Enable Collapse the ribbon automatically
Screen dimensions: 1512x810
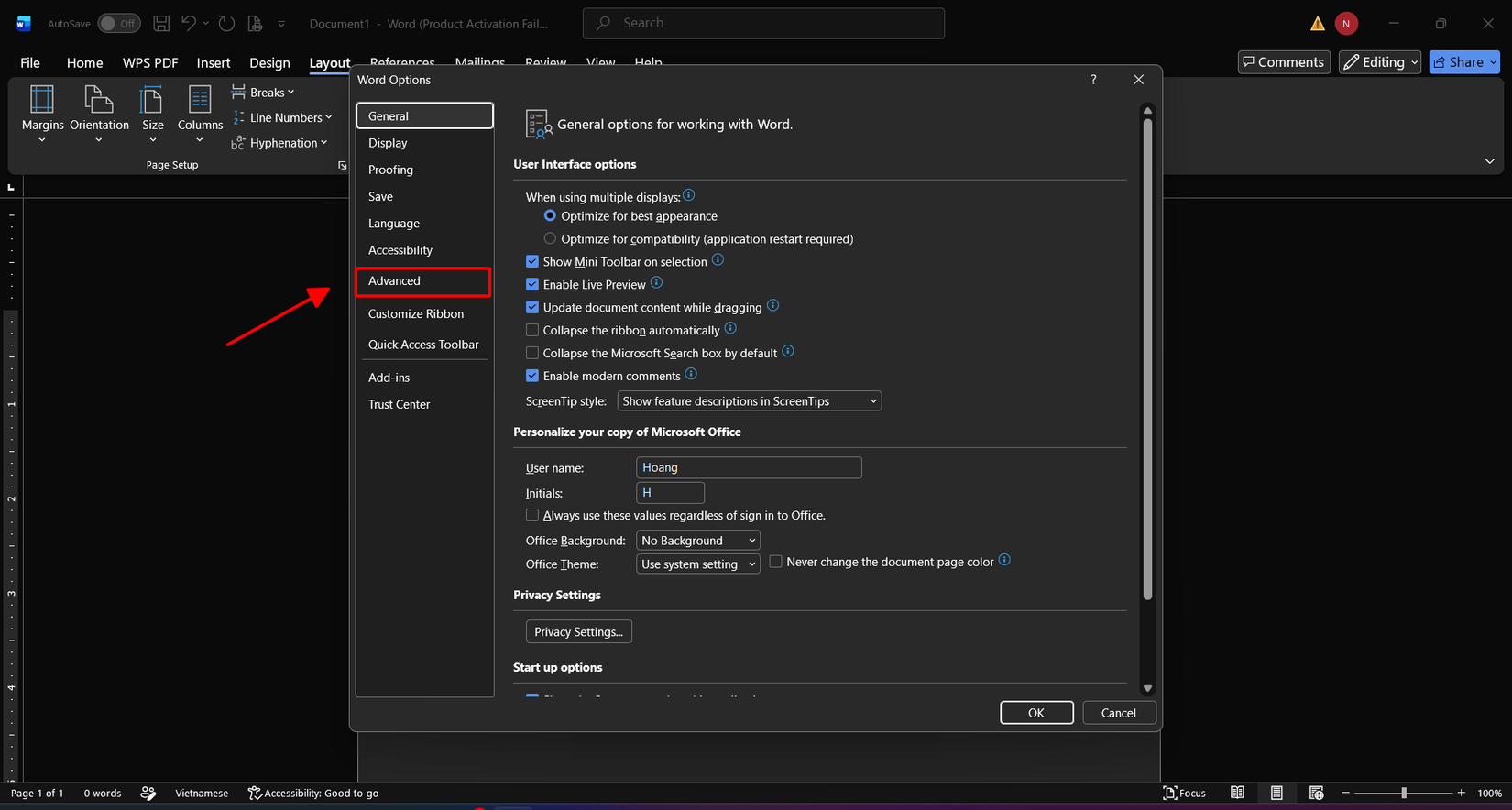click(532, 330)
